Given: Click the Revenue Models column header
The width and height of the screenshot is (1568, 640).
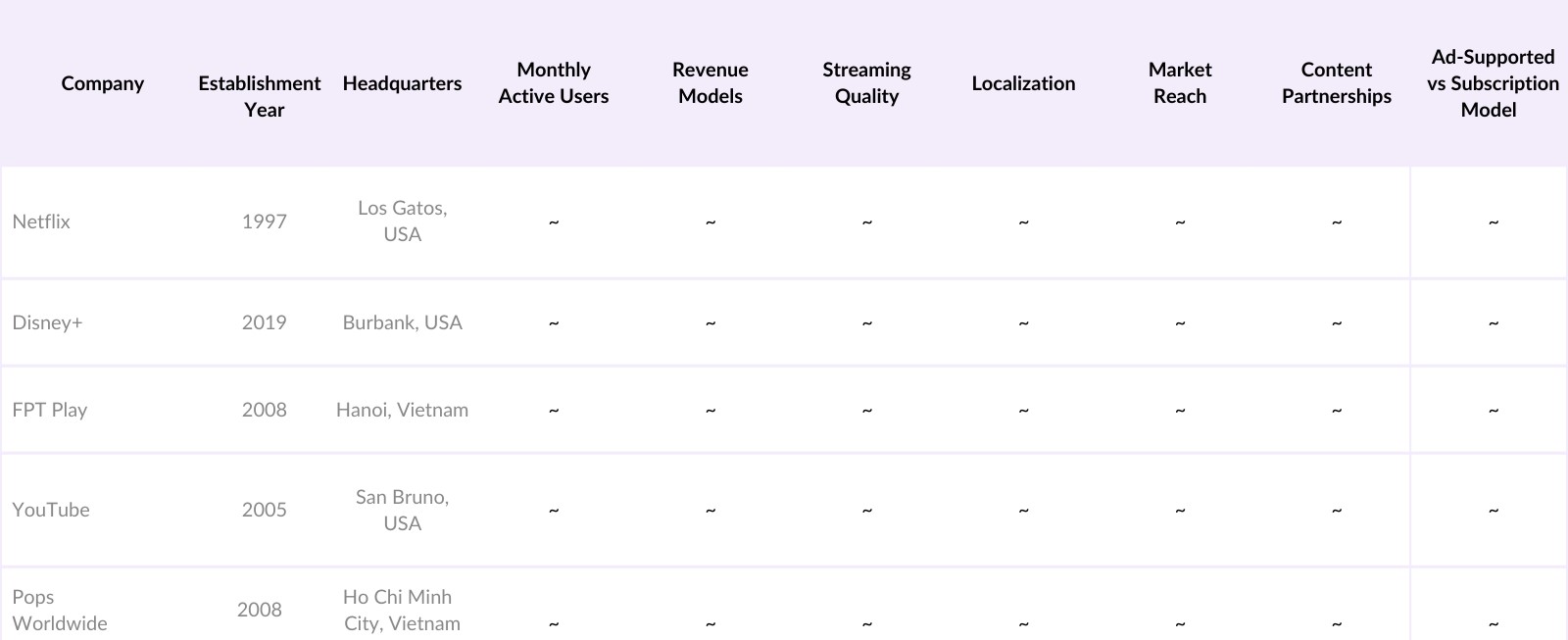Looking at the screenshot, I should pos(710,83).
